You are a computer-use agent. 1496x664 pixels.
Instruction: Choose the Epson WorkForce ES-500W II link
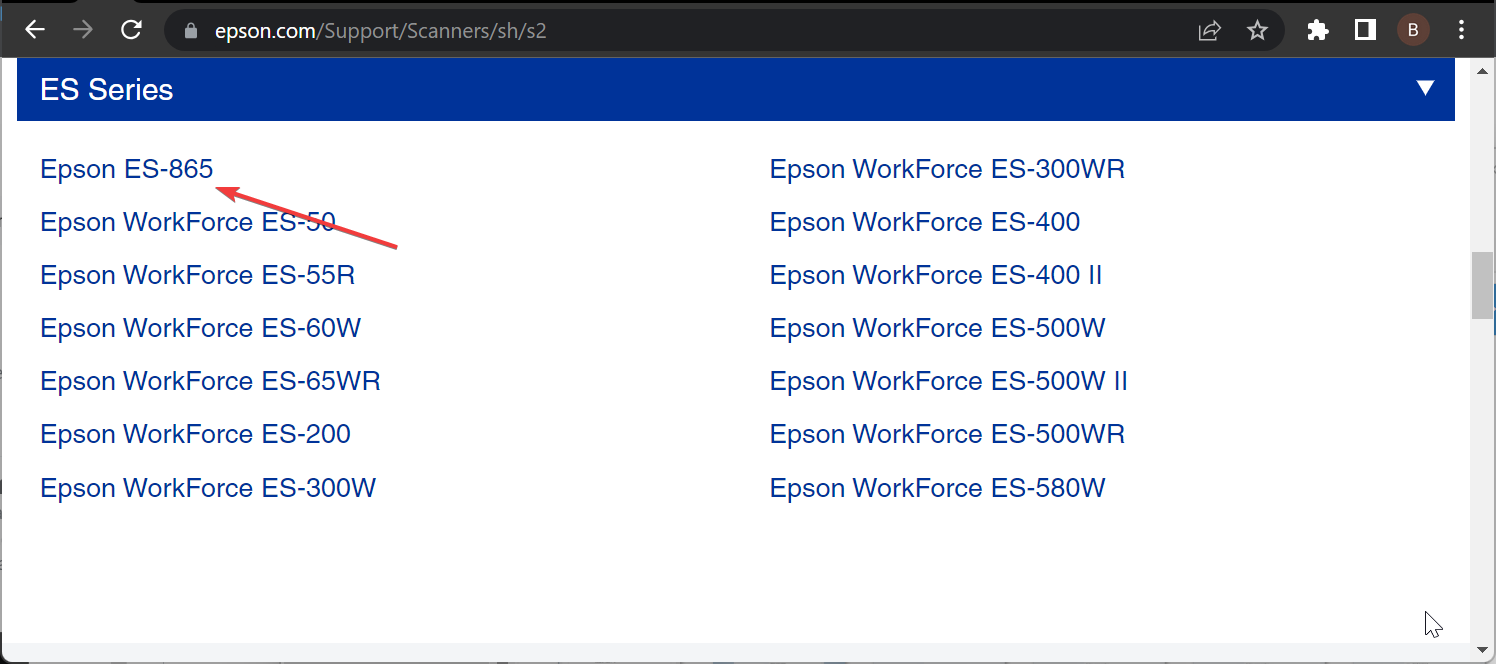pyautogui.click(x=949, y=381)
